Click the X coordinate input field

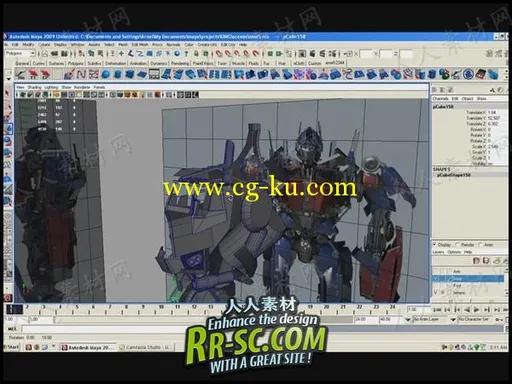click(366, 54)
